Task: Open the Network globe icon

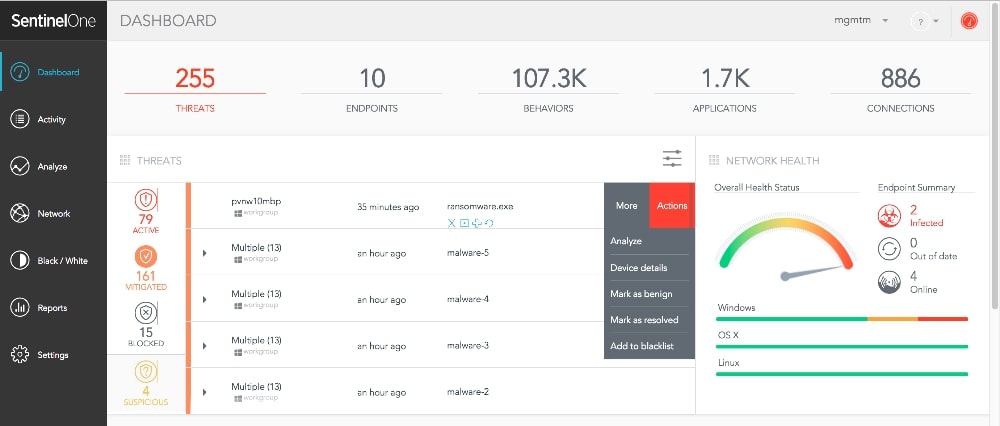Action: pos(19,213)
